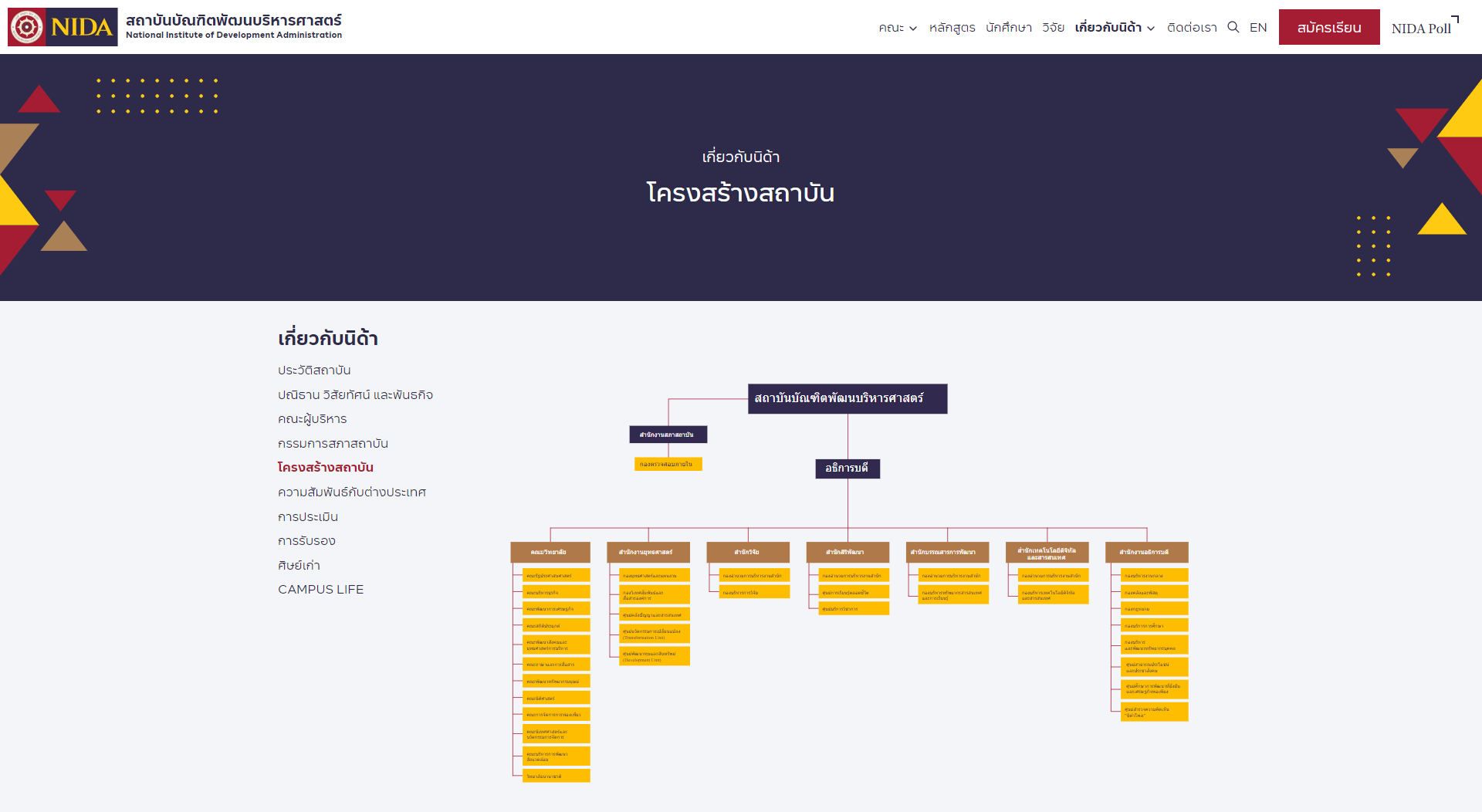This screenshot has width=1482, height=812.
Task: Click the ติดต่อเรา navigation link
Action: pyautogui.click(x=1192, y=28)
